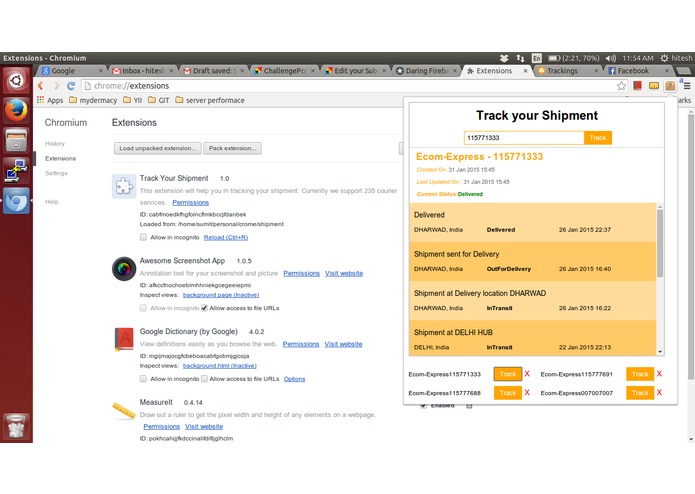The height and width of the screenshot is (494, 695).
Task: Visit website link for Awesome Screenshot App
Action: click(344, 273)
